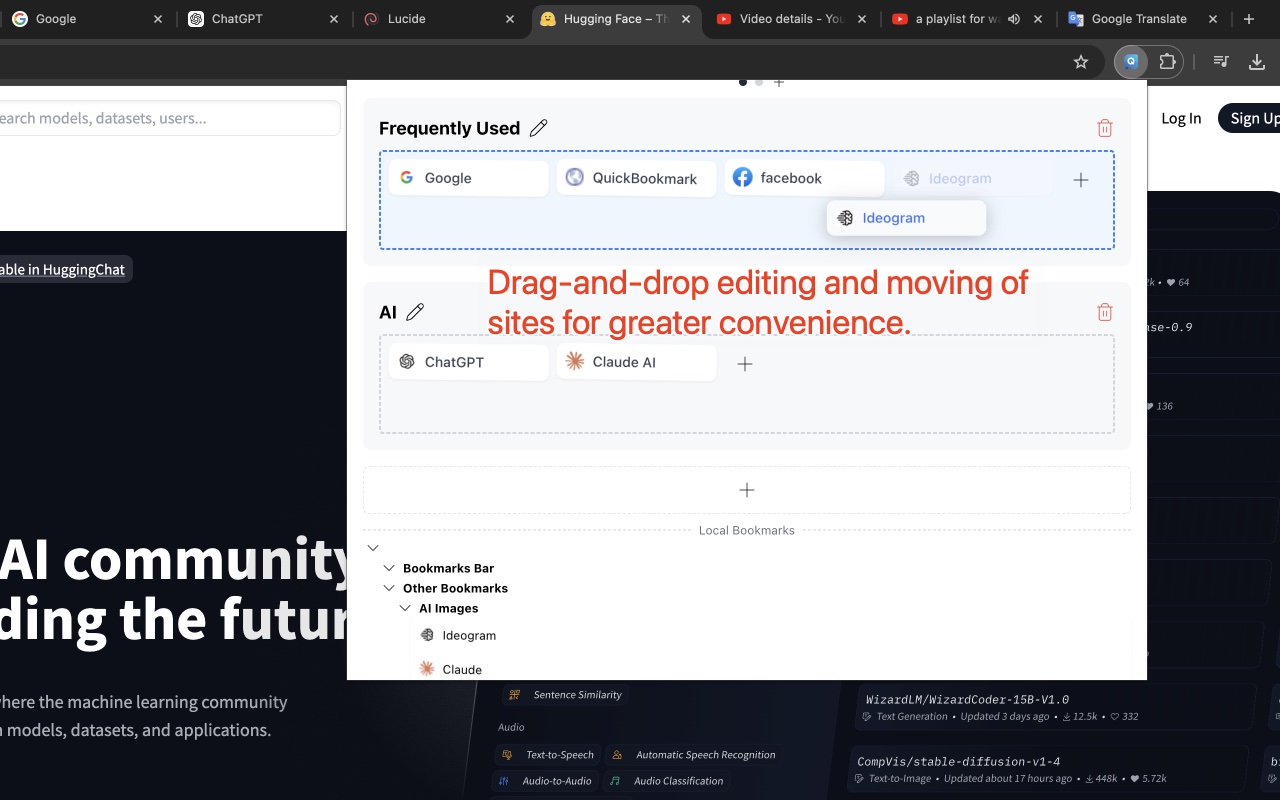Open the media playback controls icon

point(1220,61)
